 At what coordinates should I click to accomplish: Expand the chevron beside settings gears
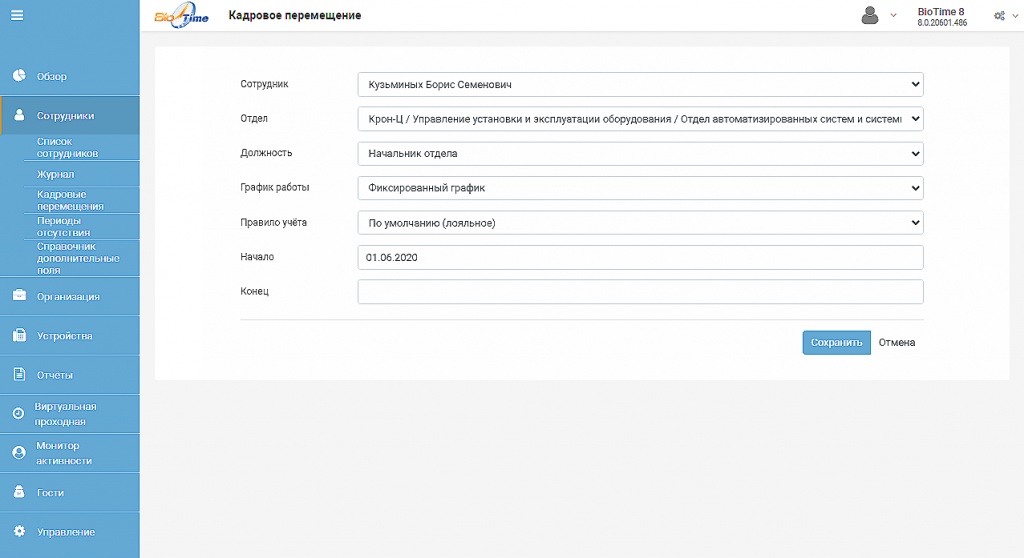(1015, 16)
